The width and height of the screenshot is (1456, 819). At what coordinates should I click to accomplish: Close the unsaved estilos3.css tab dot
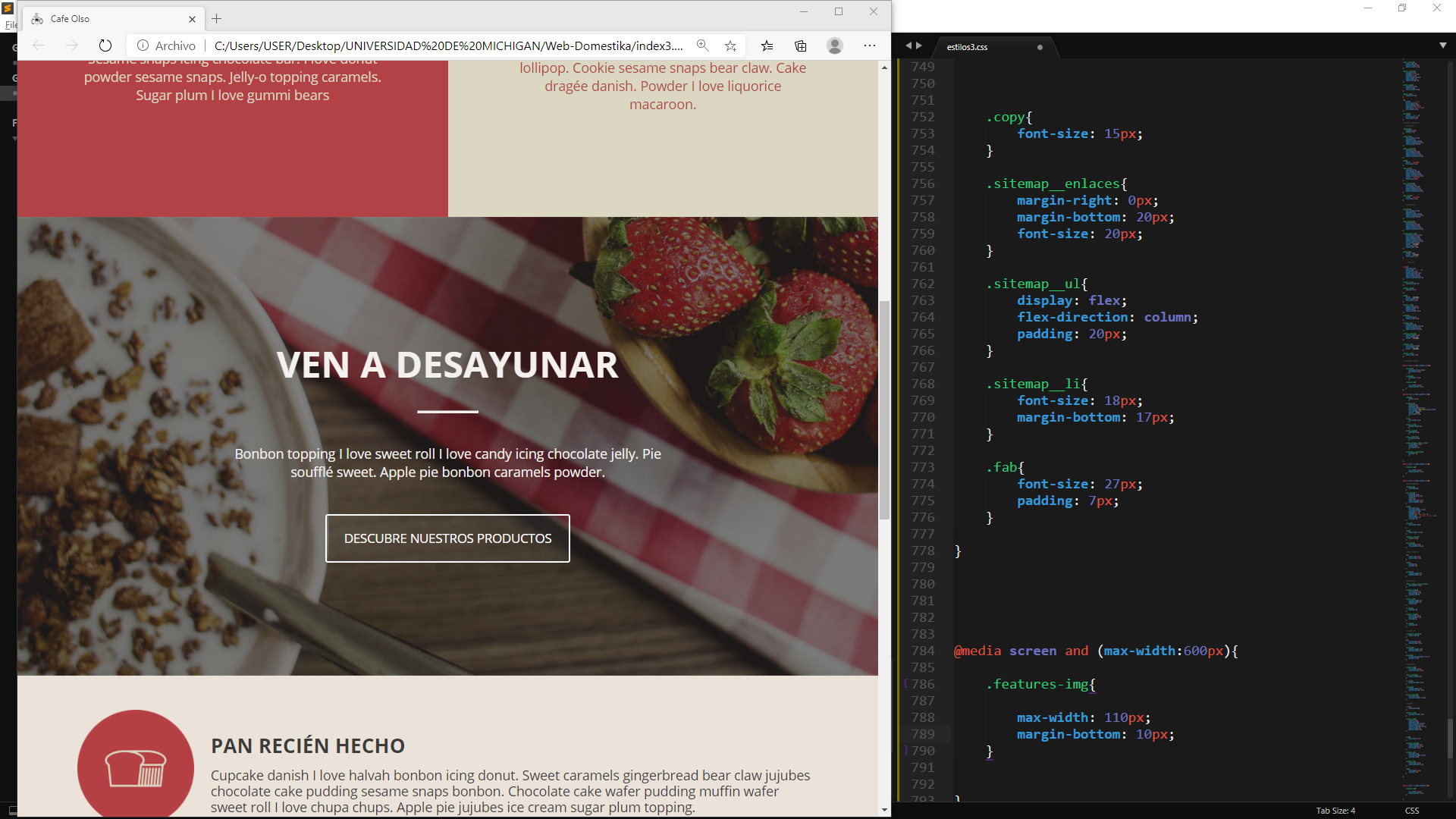pyautogui.click(x=1040, y=47)
